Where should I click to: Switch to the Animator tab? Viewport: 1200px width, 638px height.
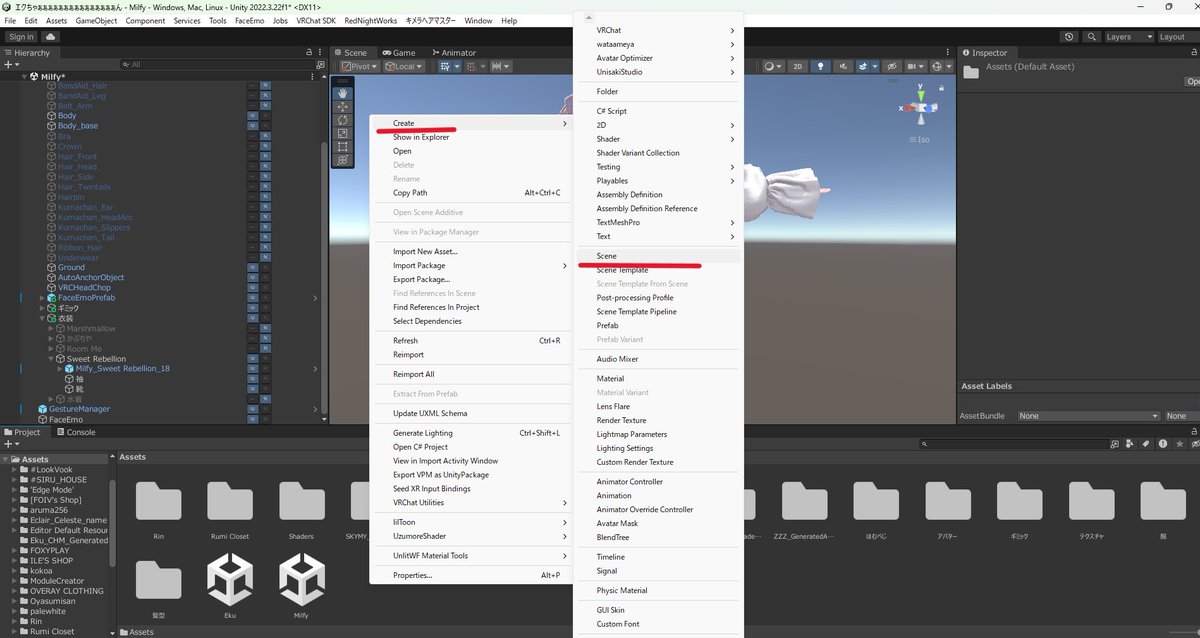pos(452,52)
